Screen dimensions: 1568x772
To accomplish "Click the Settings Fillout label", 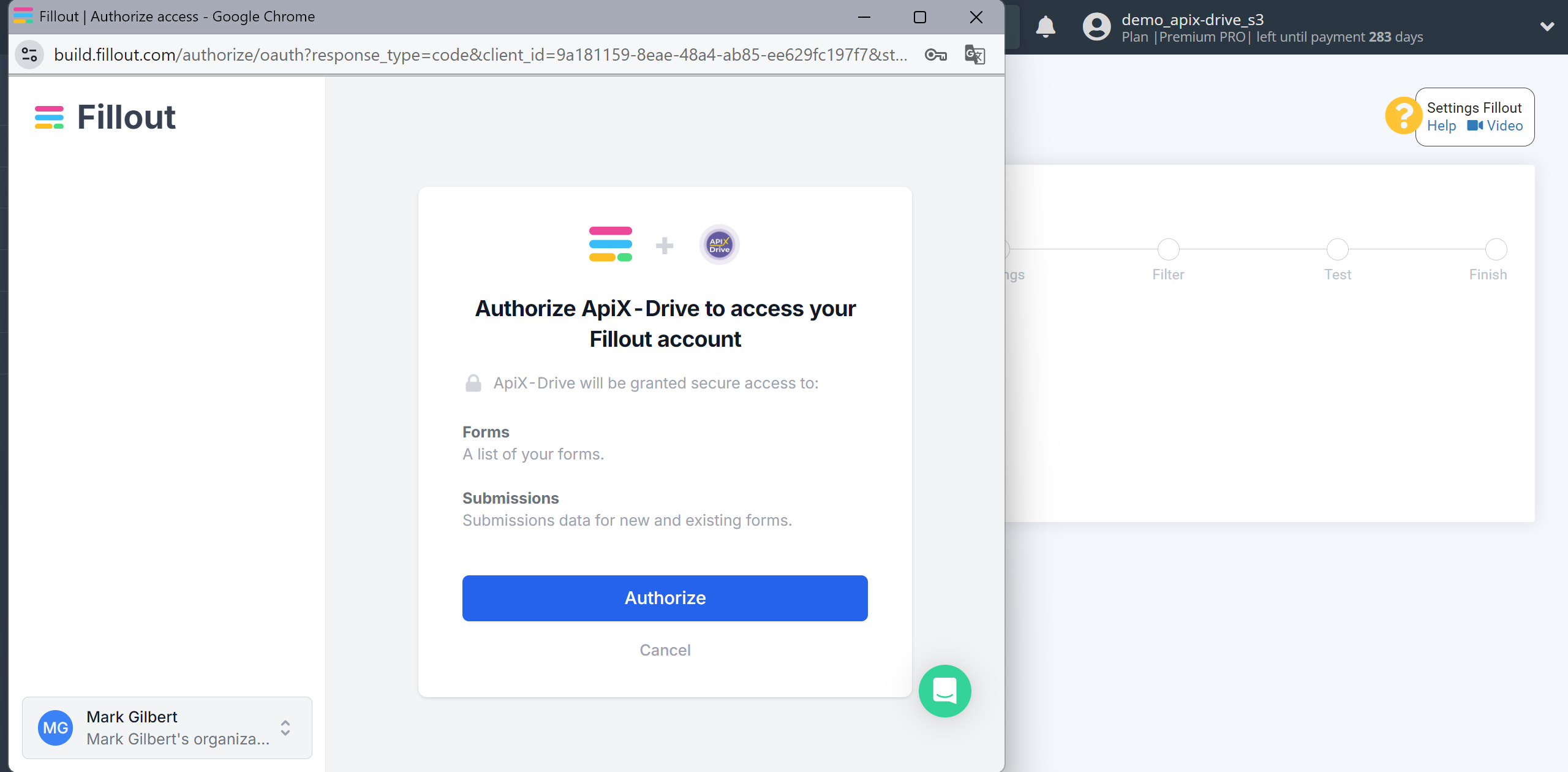I will coord(1476,107).
